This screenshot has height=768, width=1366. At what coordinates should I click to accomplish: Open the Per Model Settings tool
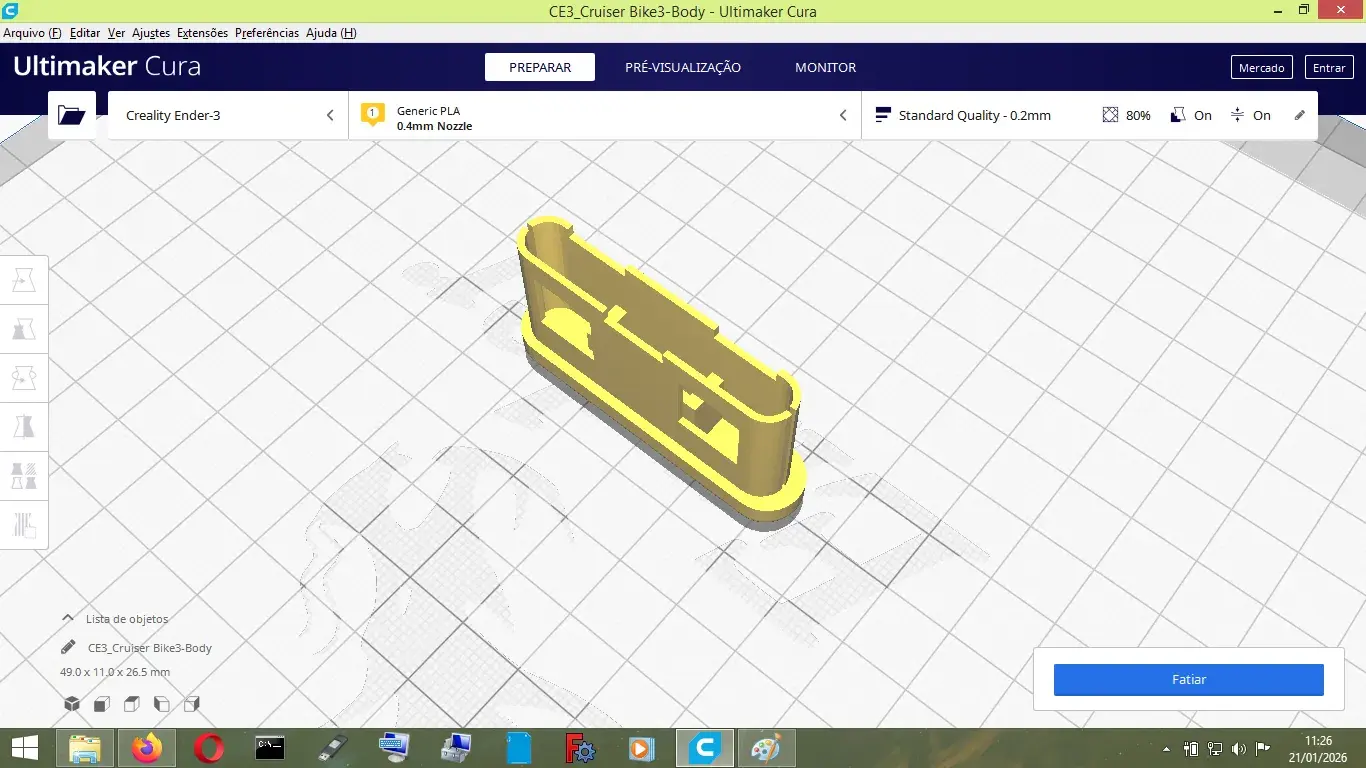24,476
